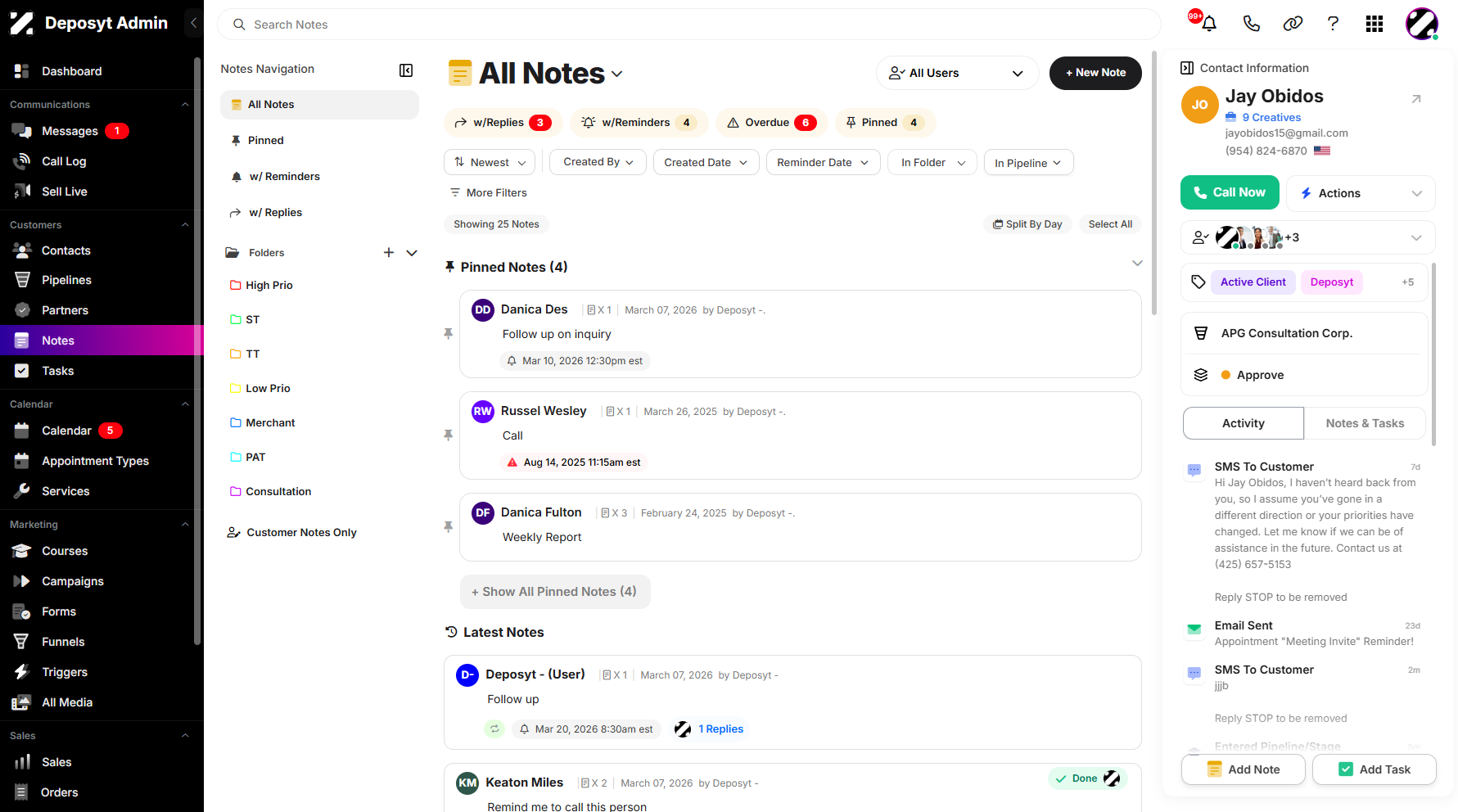The width and height of the screenshot is (1458, 812).
Task: Open the In Folder dropdown
Action: pos(932,162)
